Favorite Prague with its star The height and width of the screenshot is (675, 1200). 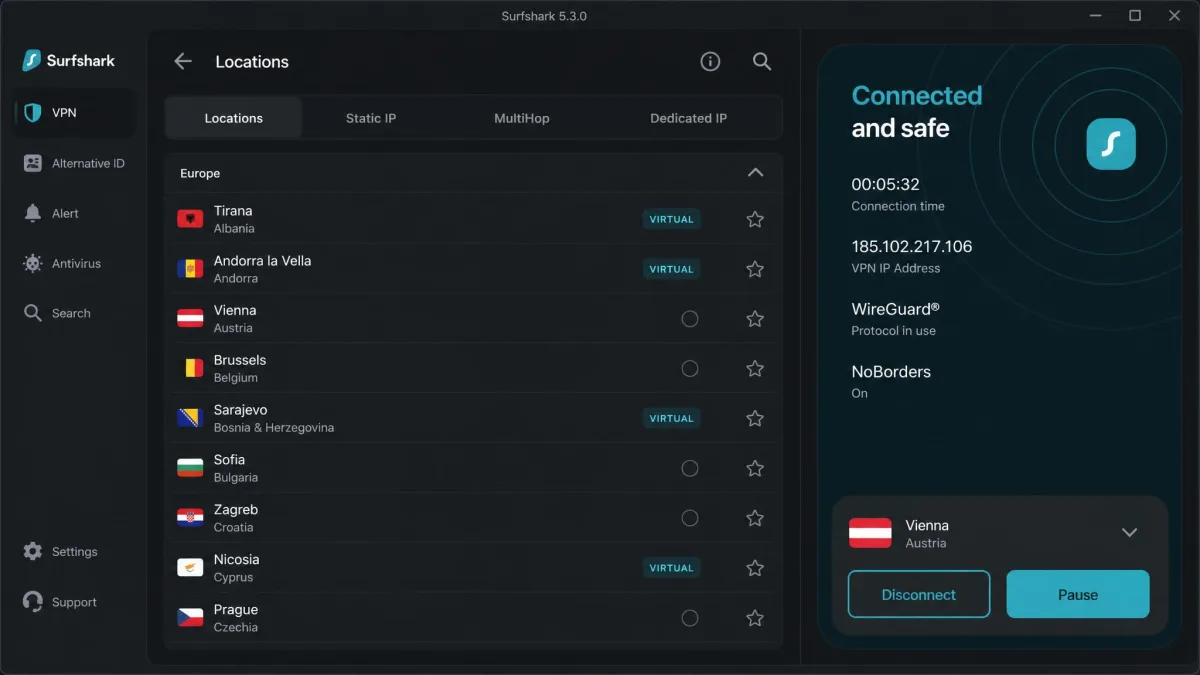pyautogui.click(x=755, y=618)
